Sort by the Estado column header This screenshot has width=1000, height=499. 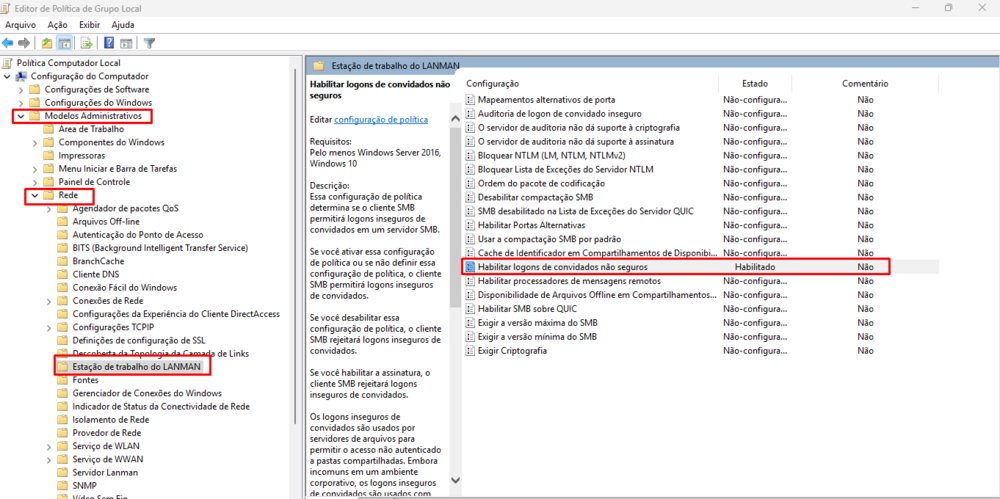755,84
